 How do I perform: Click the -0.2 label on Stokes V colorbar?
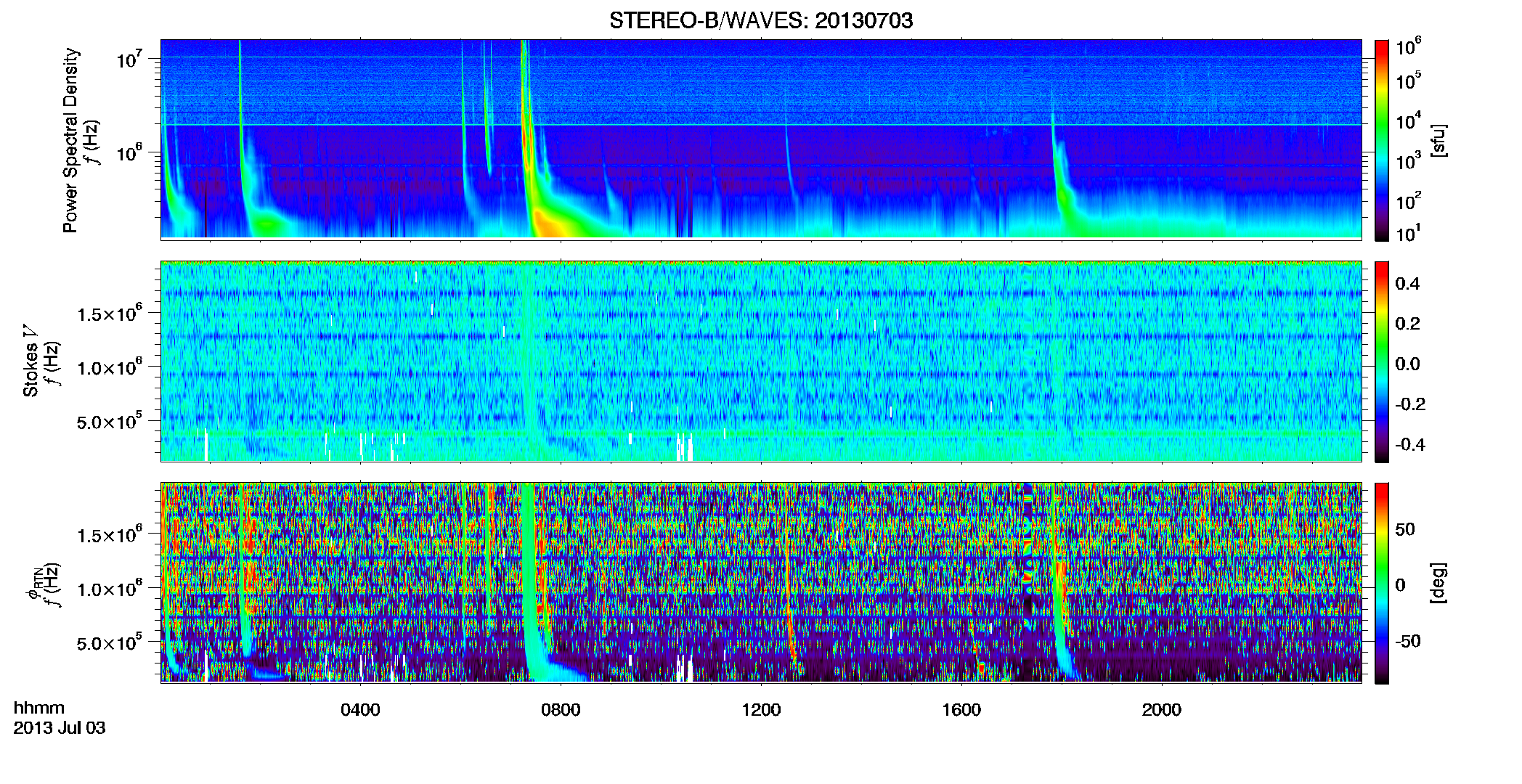tap(1410, 404)
